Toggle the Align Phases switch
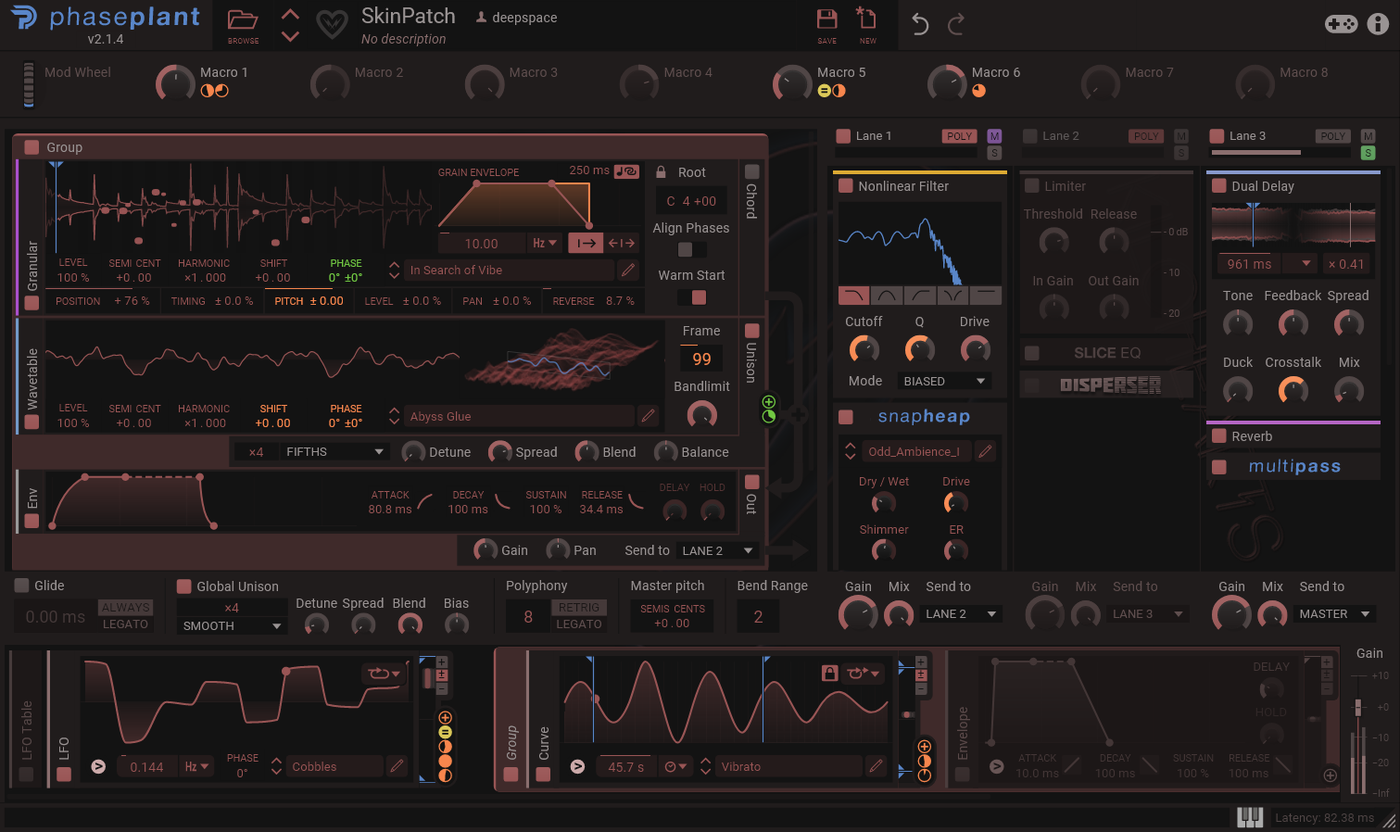The width and height of the screenshot is (1400, 832). coord(692,249)
